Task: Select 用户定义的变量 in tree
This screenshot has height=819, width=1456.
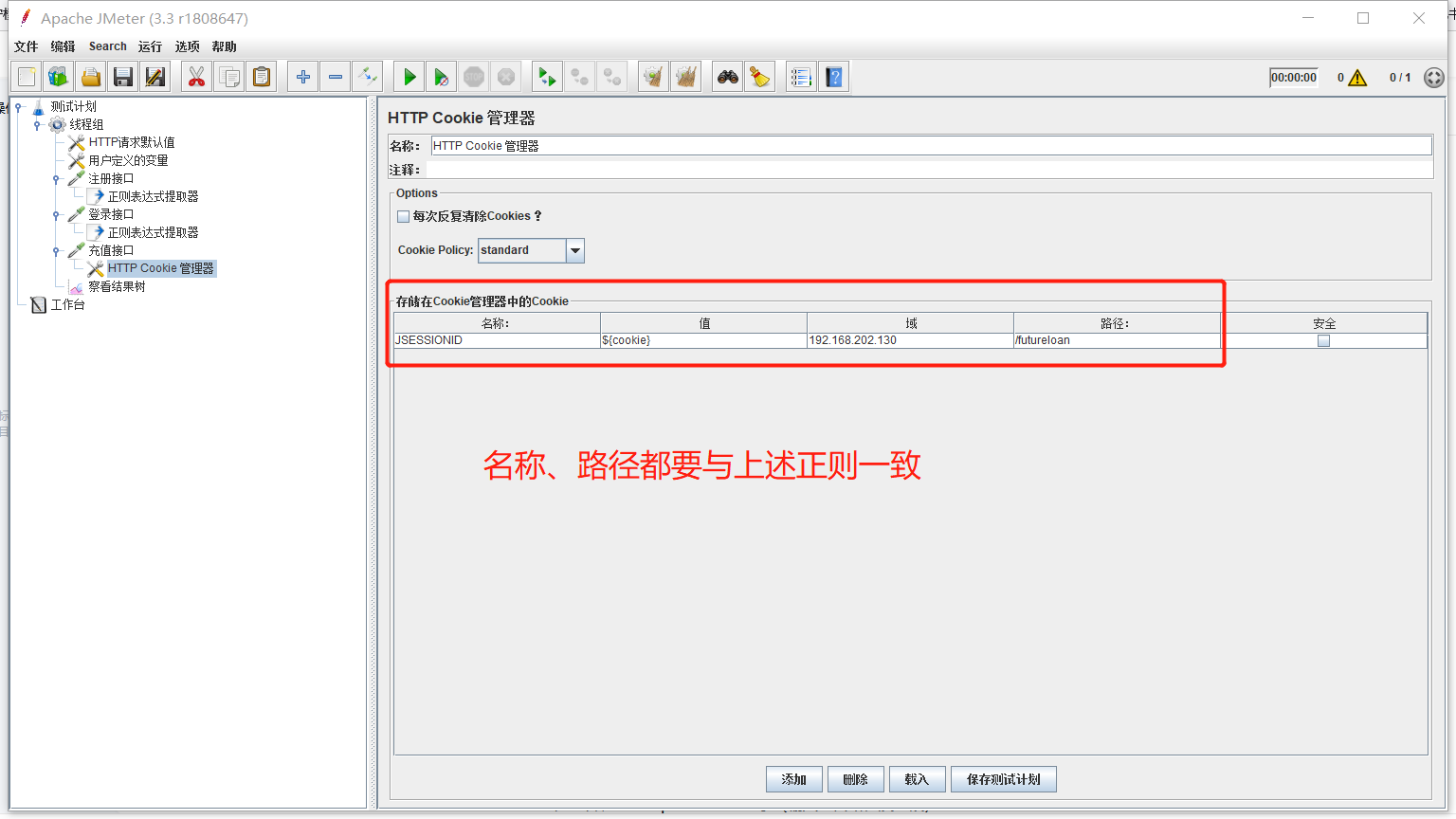Action: click(x=128, y=160)
